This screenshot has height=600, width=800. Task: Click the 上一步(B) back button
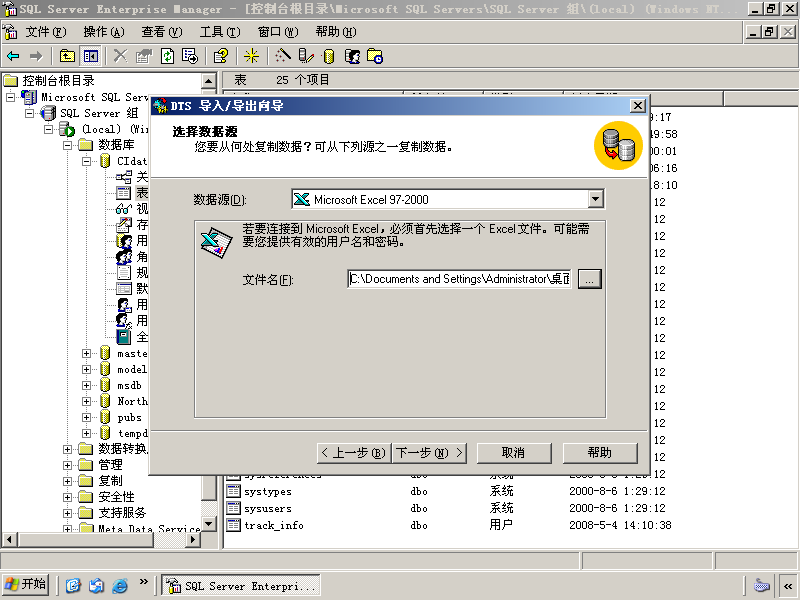[354, 453]
